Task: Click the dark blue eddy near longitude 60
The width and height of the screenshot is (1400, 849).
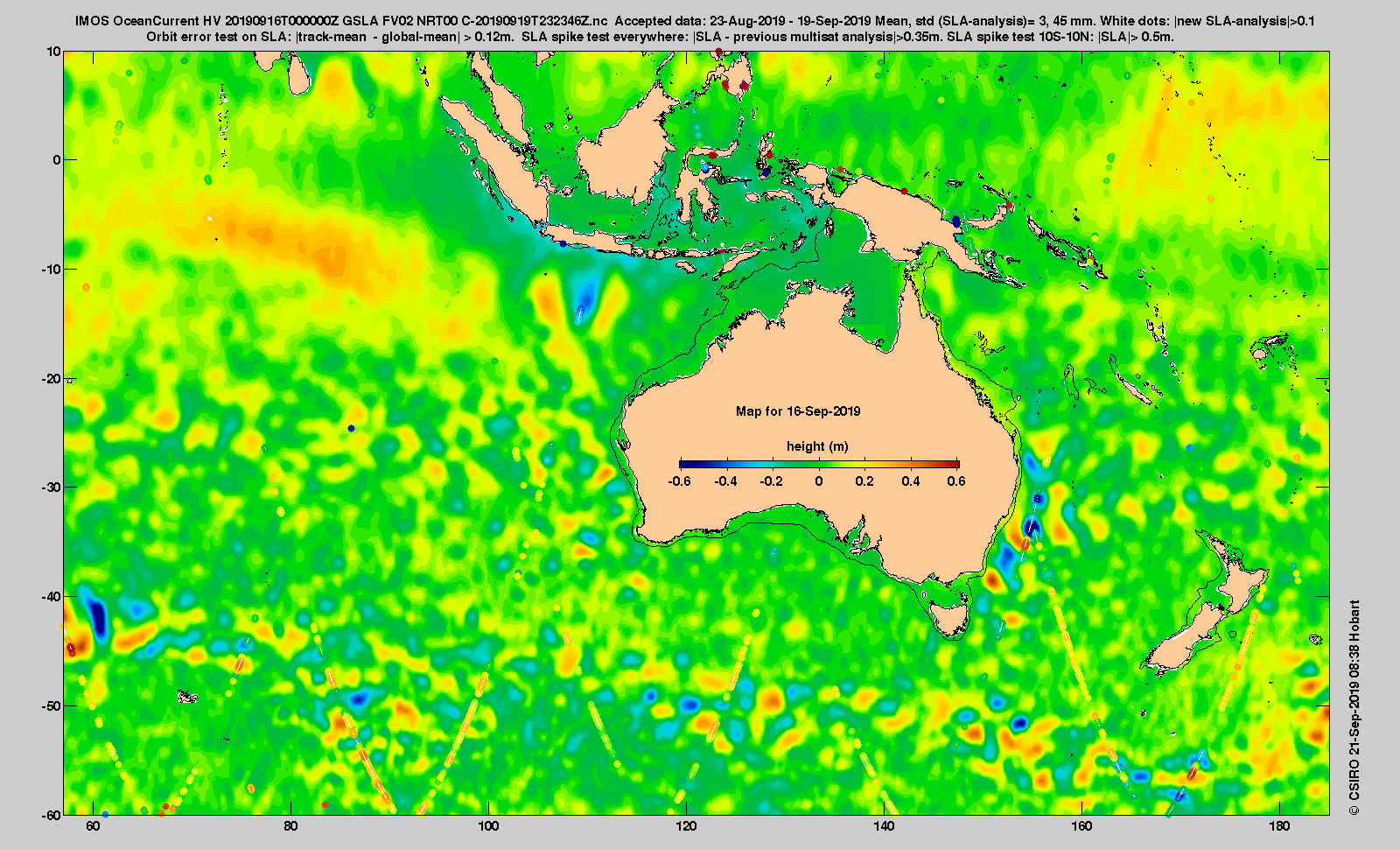Action: [96, 617]
